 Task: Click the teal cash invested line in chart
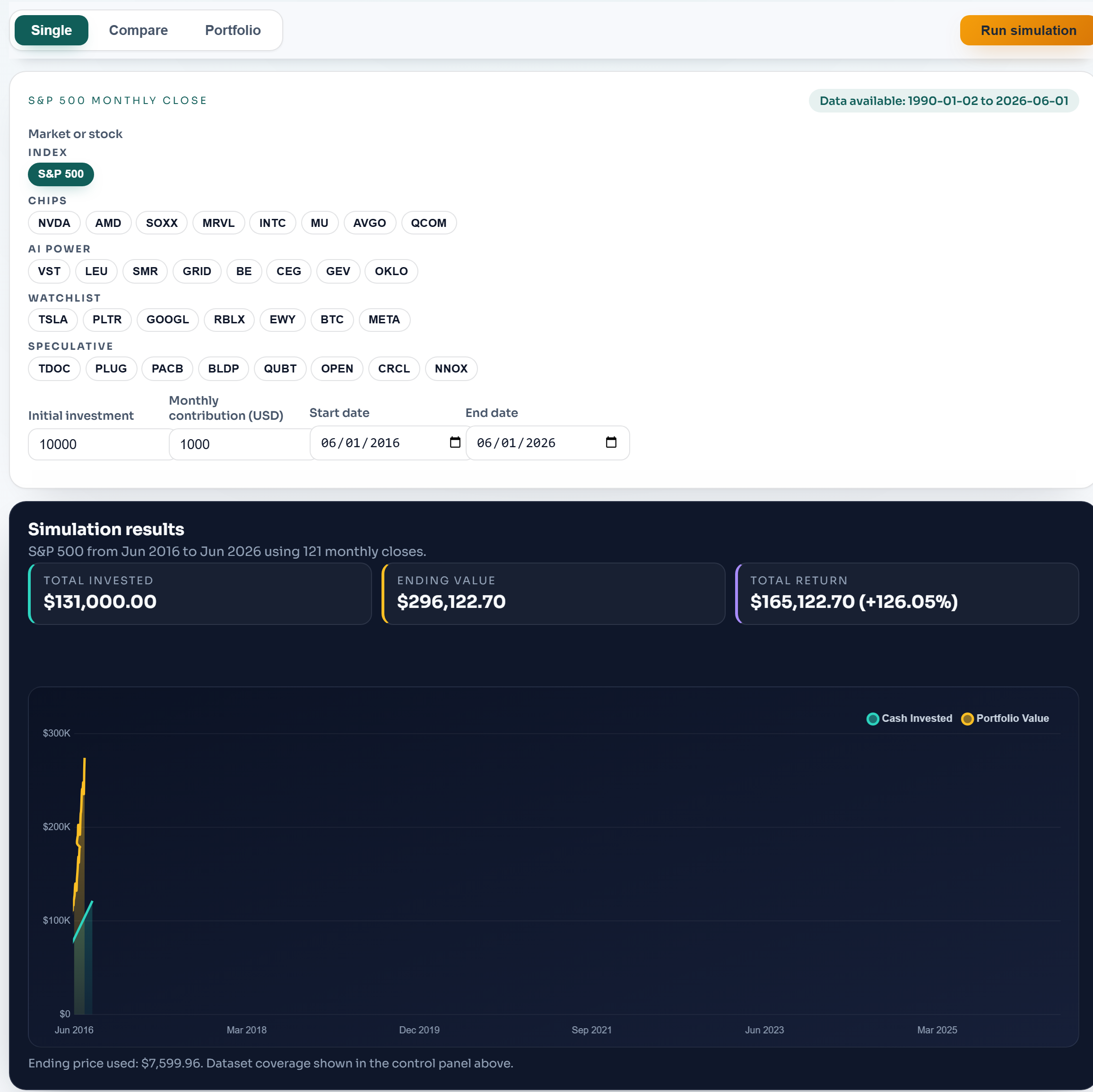(83, 921)
